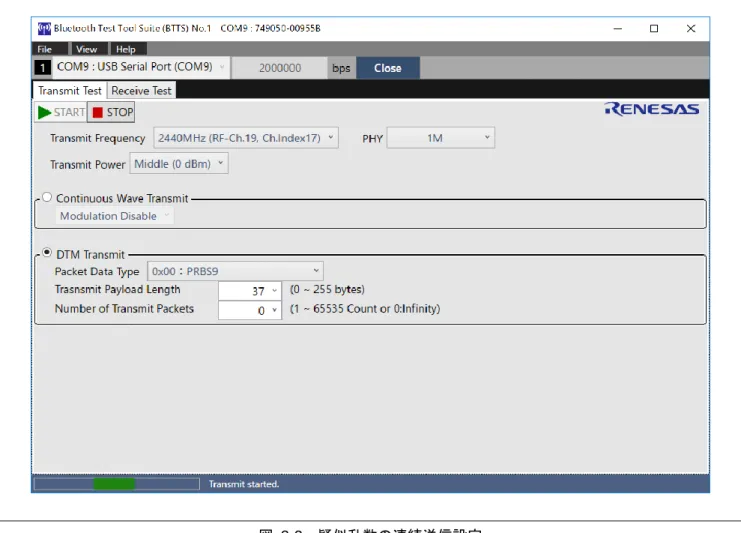The height and width of the screenshot is (533, 741).
Task: Open the Modulation Disable dropdown
Action: (115, 216)
